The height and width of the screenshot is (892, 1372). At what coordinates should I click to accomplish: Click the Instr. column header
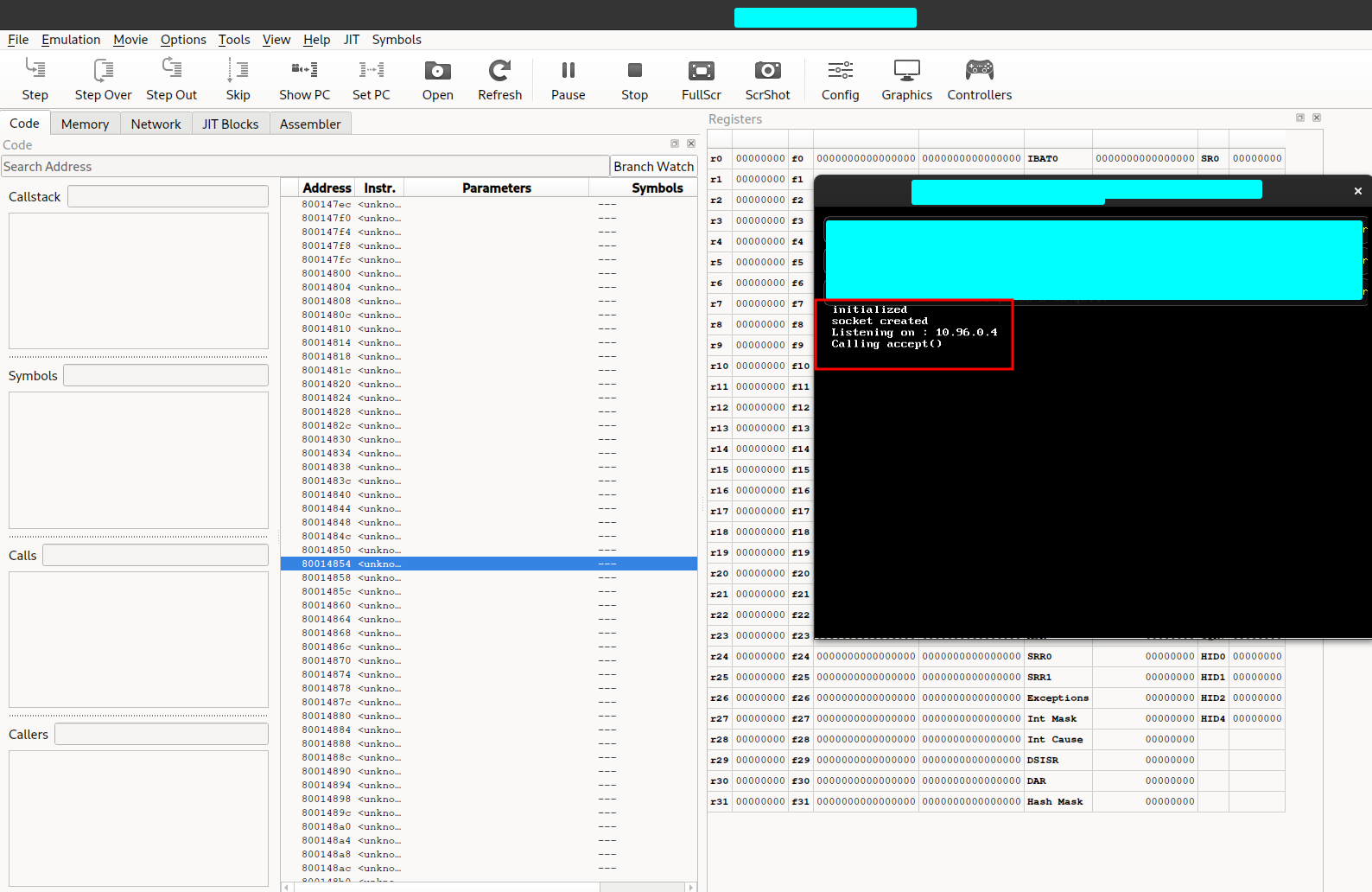click(x=379, y=188)
